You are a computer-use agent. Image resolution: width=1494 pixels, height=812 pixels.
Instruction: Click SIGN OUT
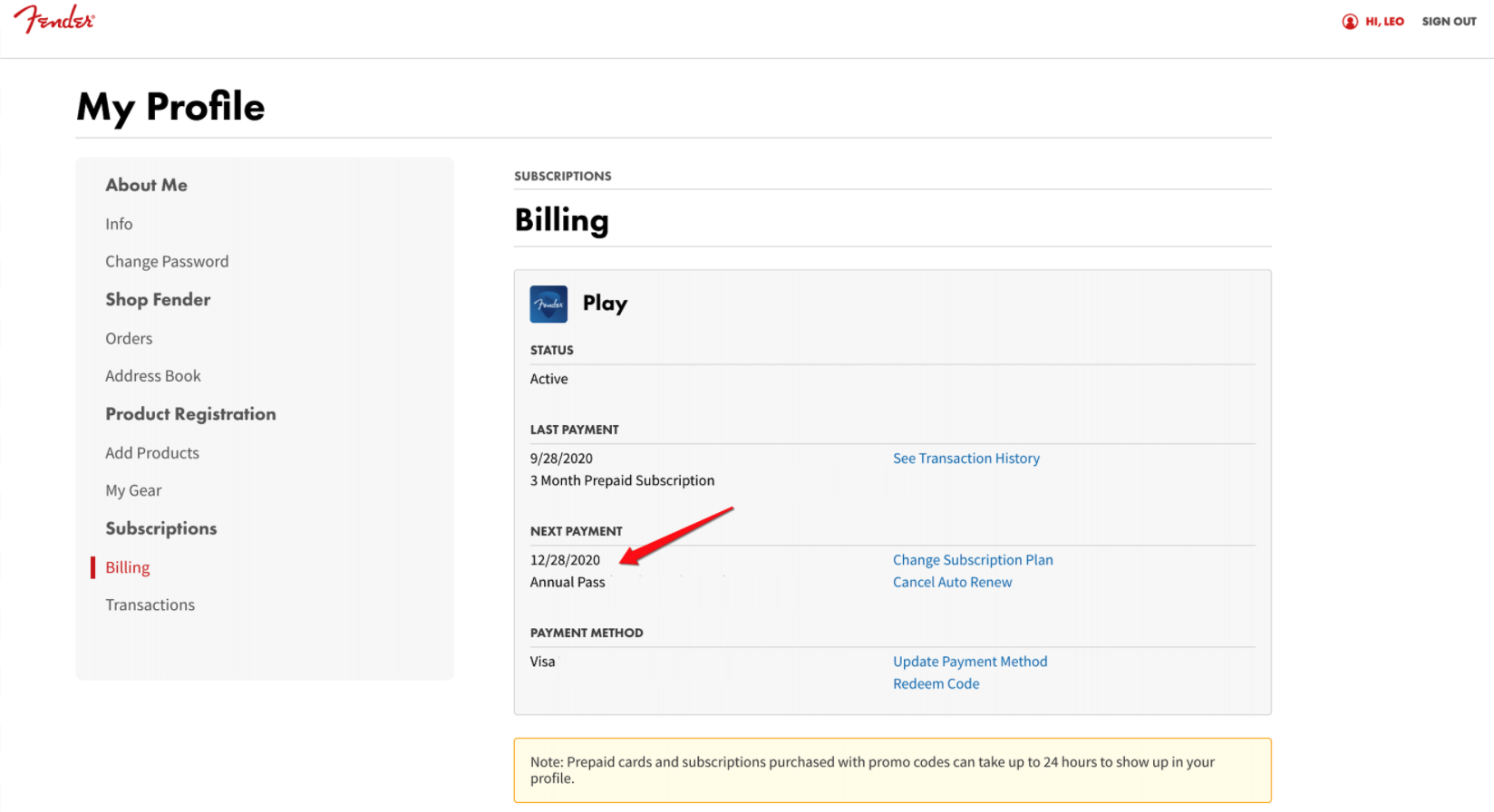(1449, 22)
